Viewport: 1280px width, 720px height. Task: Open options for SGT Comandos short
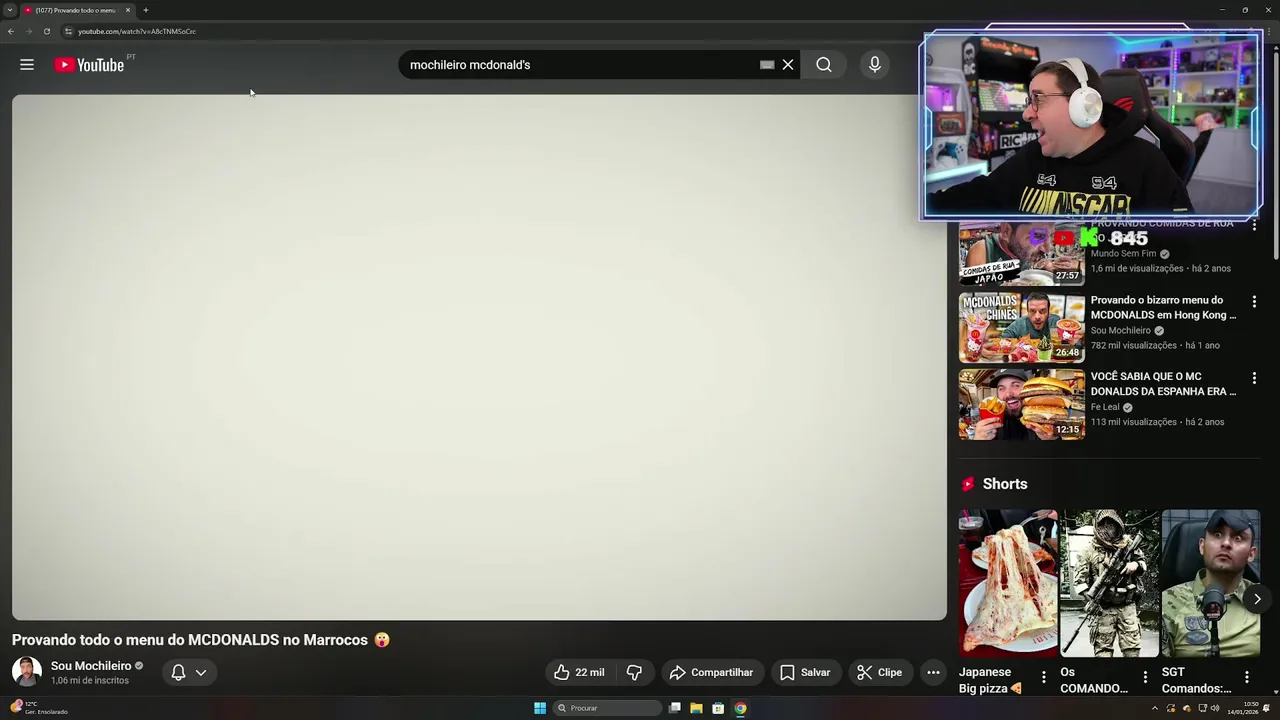(x=1247, y=677)
